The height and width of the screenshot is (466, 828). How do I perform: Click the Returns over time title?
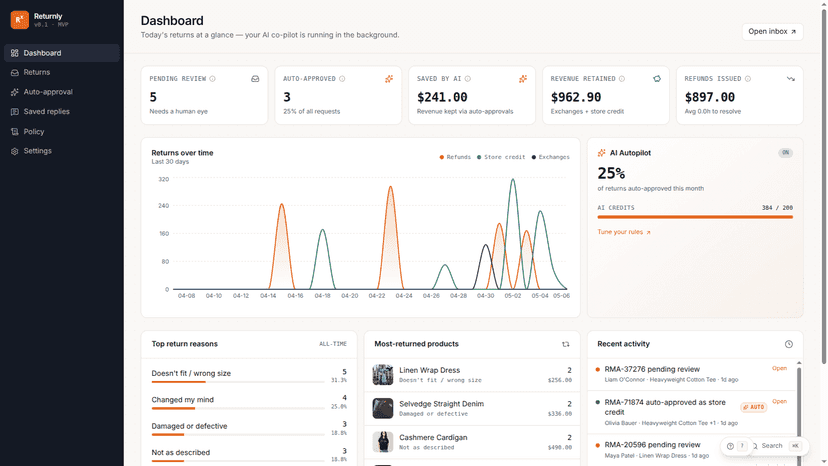click(182, 153)
